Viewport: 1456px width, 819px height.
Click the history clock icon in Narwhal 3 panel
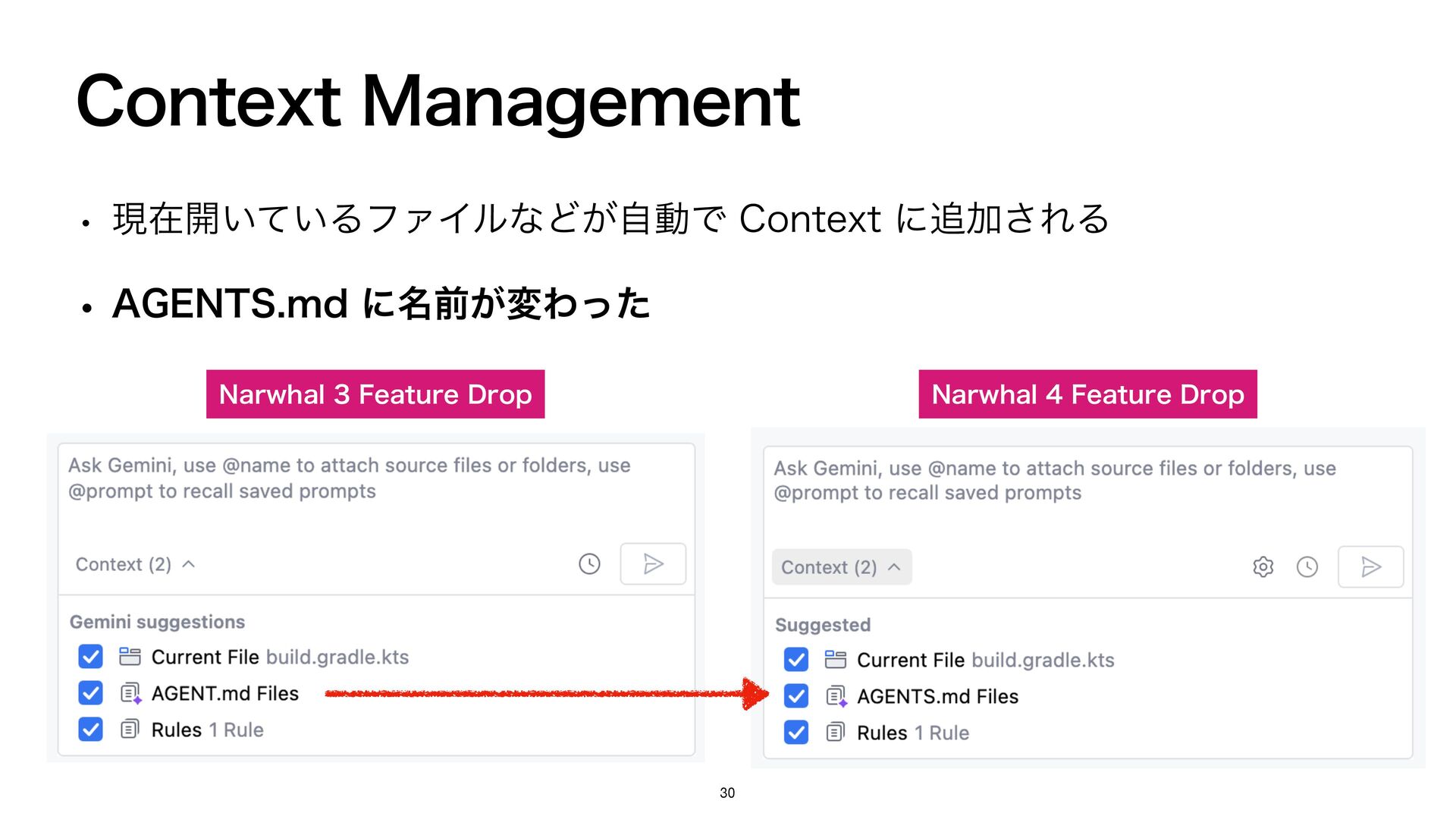tap(589, 563)
